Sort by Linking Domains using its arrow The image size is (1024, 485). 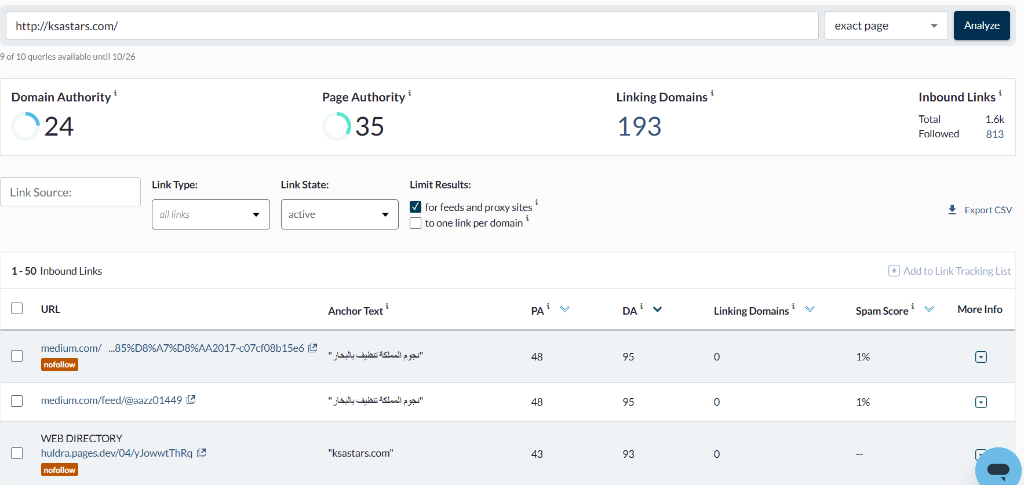810,309
